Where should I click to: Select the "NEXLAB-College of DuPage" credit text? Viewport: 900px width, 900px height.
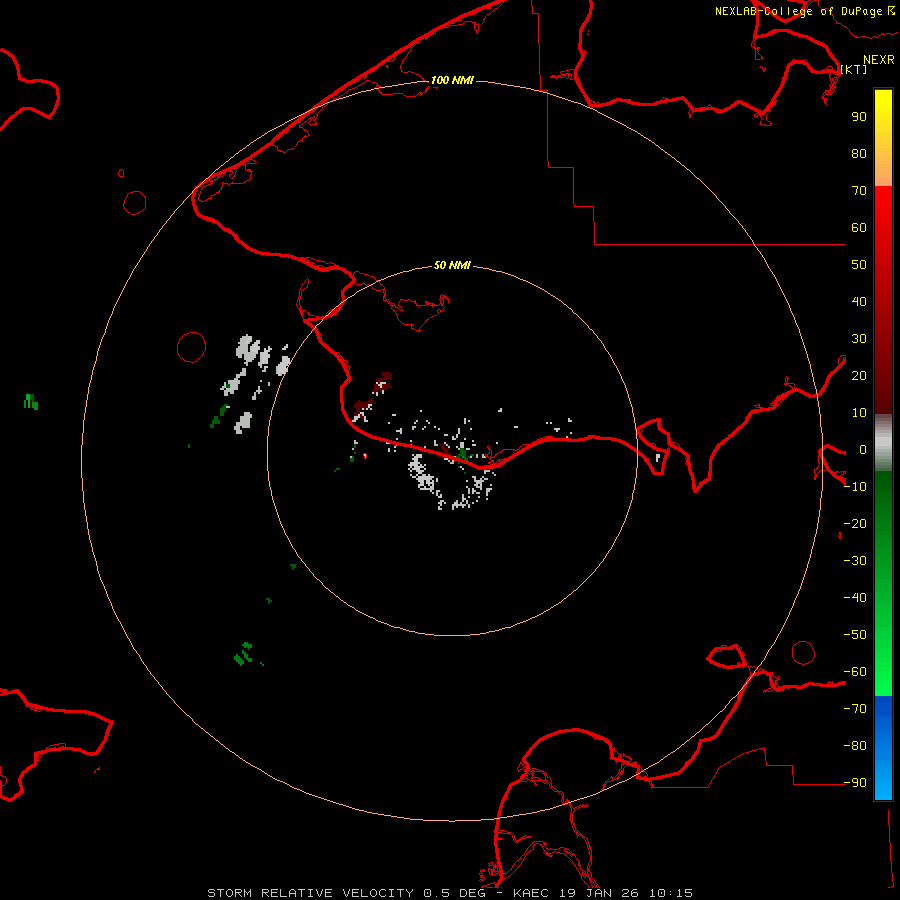(798, 11)
